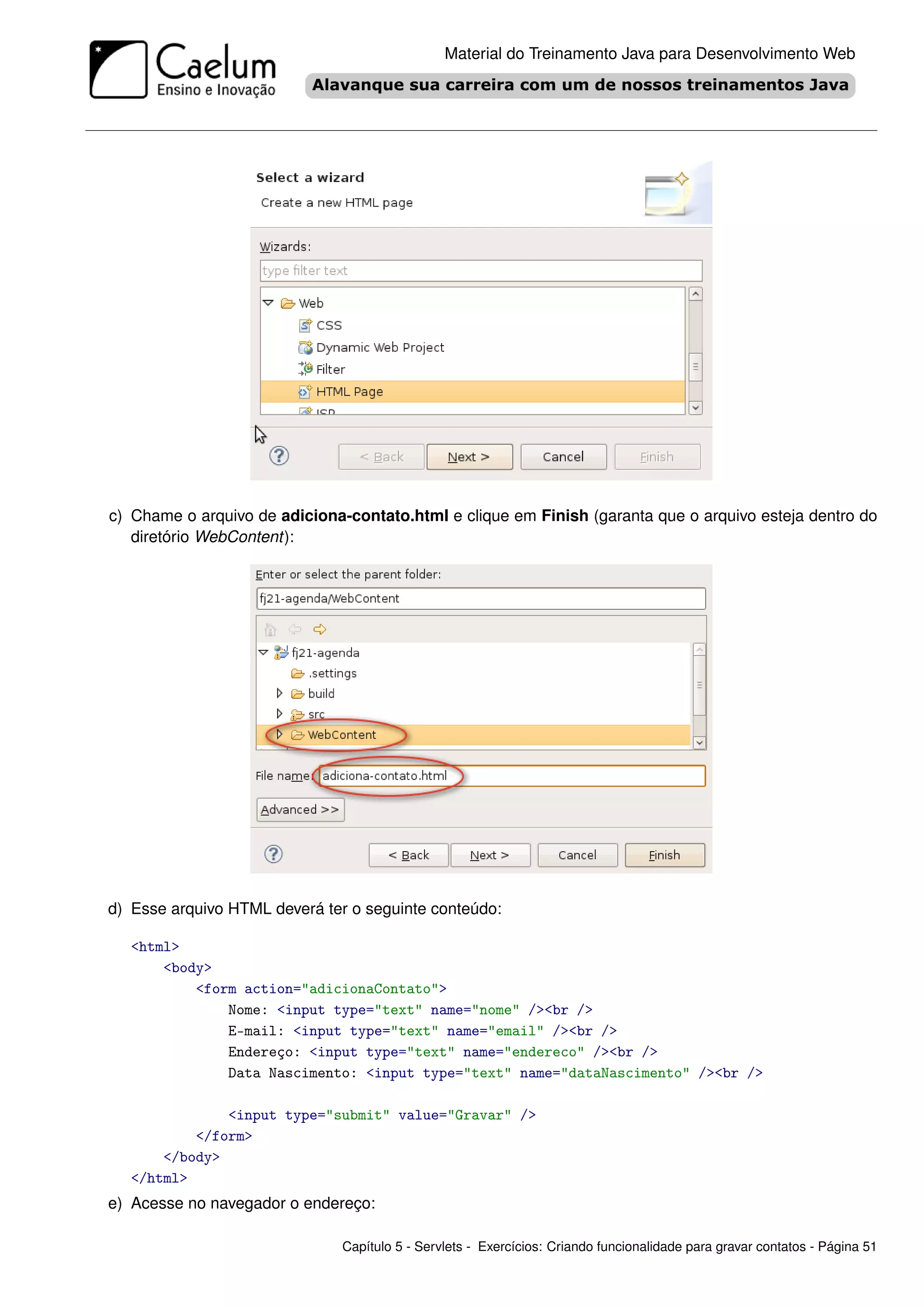Click the Web folder icon in wizards list
924x1307 pixels.
[288, 303]
